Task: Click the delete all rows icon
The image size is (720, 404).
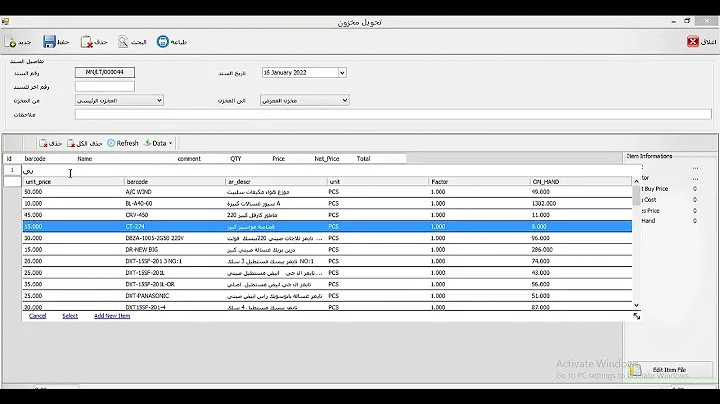Action: (x=71, y=143)
